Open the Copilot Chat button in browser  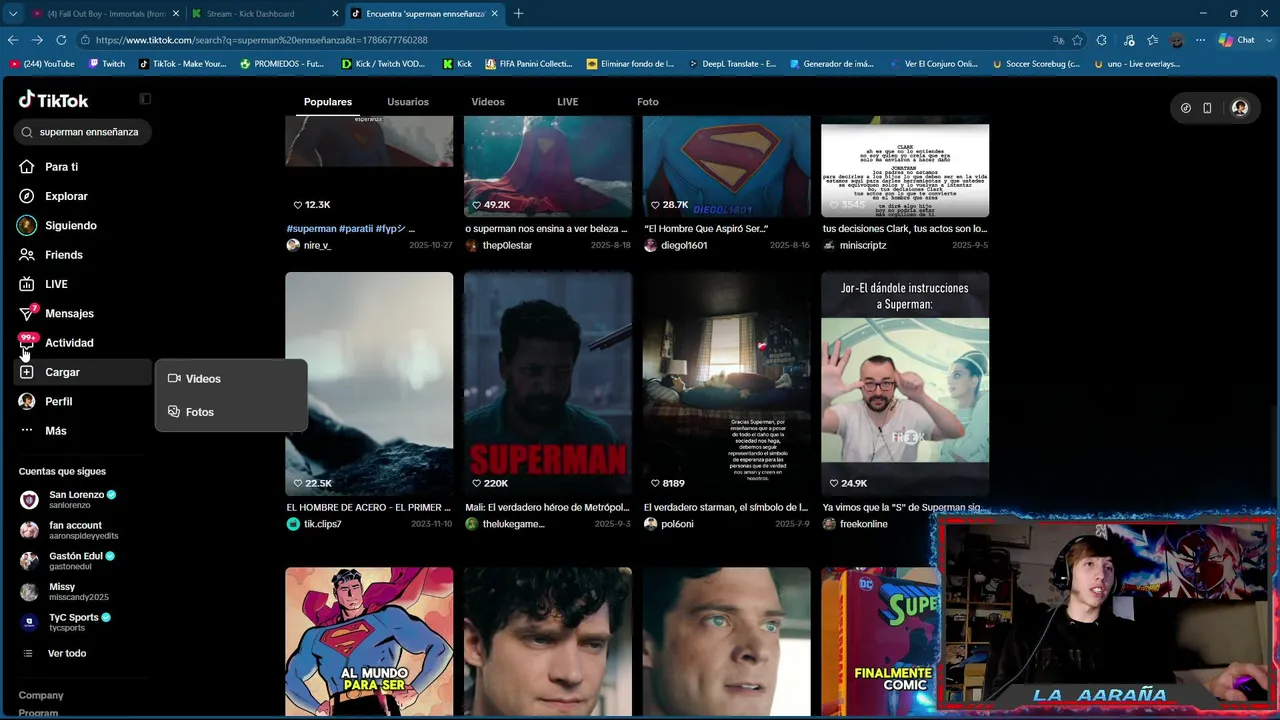coord(1237,40)
